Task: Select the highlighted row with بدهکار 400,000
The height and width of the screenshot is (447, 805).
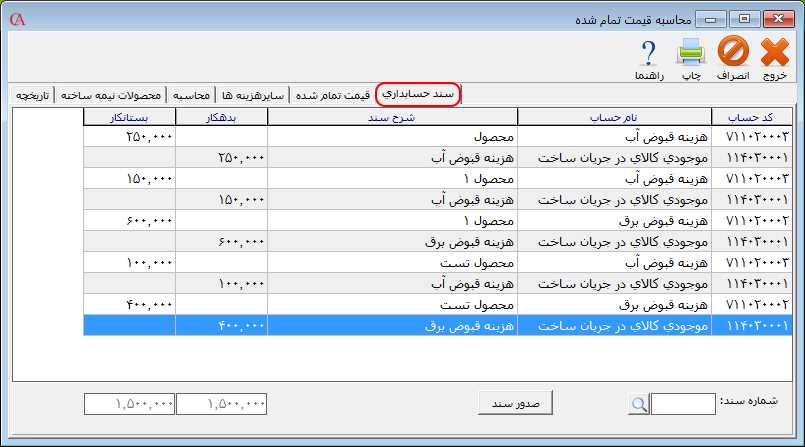Action: tap(437, 325)
